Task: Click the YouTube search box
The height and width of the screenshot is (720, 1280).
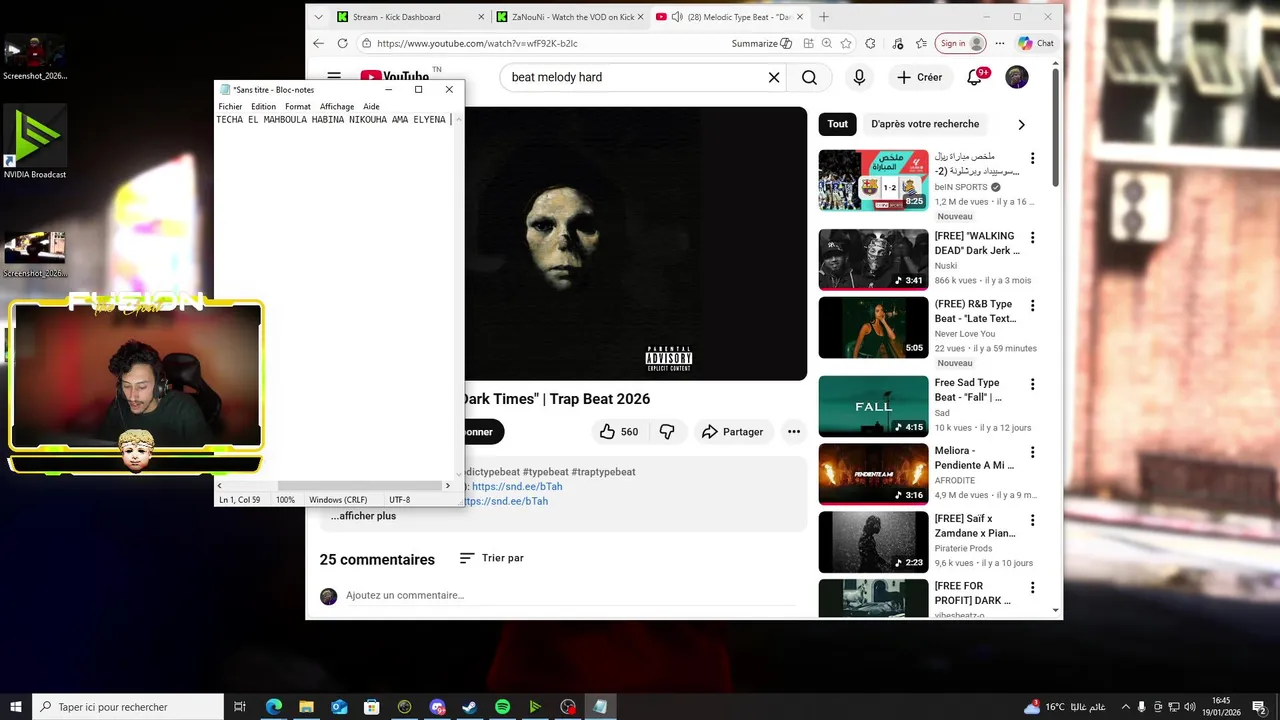Action: (x=635, y=77)
